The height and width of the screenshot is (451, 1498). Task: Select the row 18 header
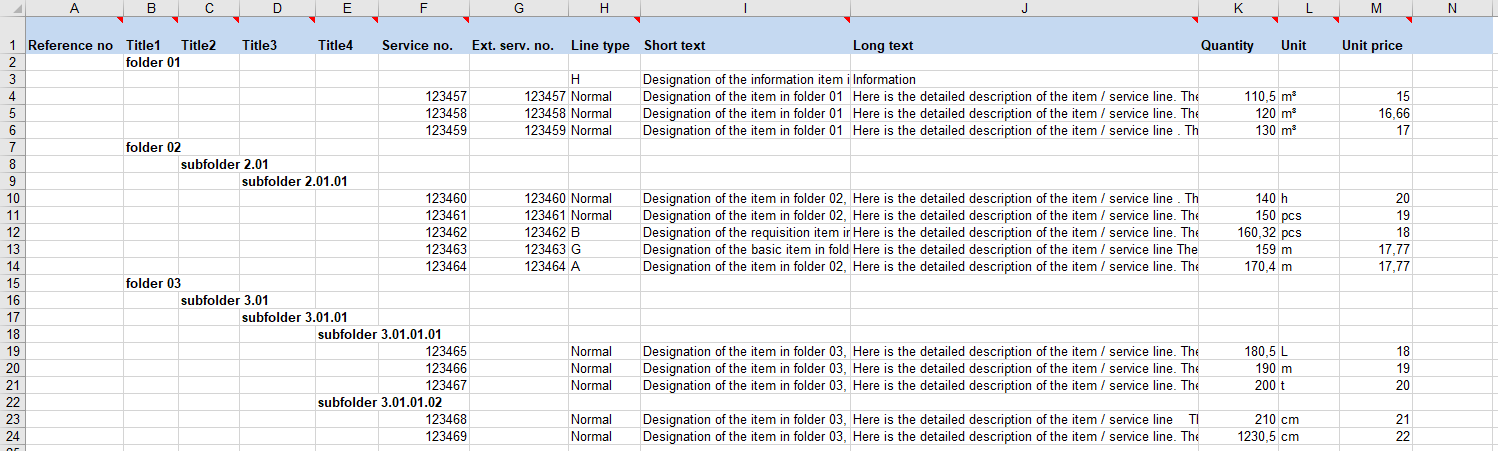click(x=11, y=334)
